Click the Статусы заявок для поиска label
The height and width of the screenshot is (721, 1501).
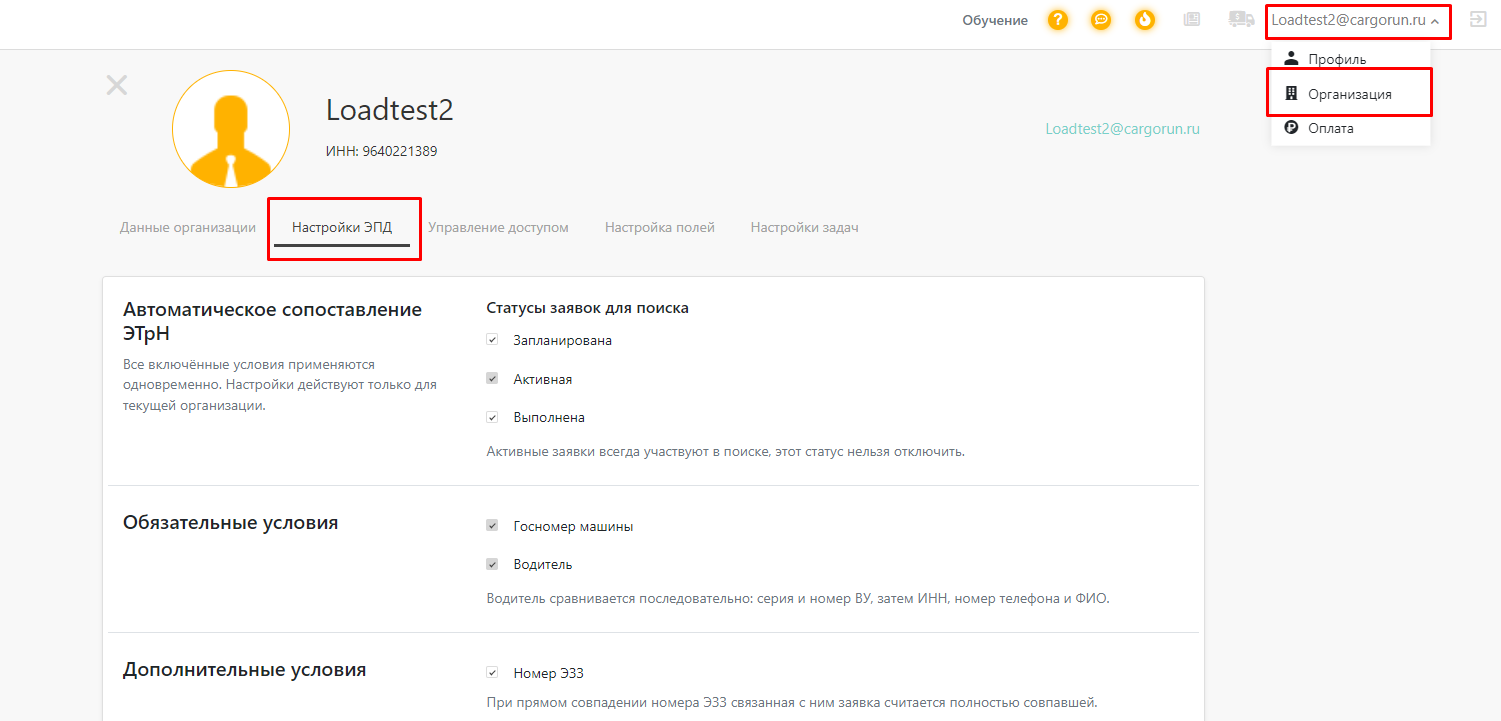[587, 308]
